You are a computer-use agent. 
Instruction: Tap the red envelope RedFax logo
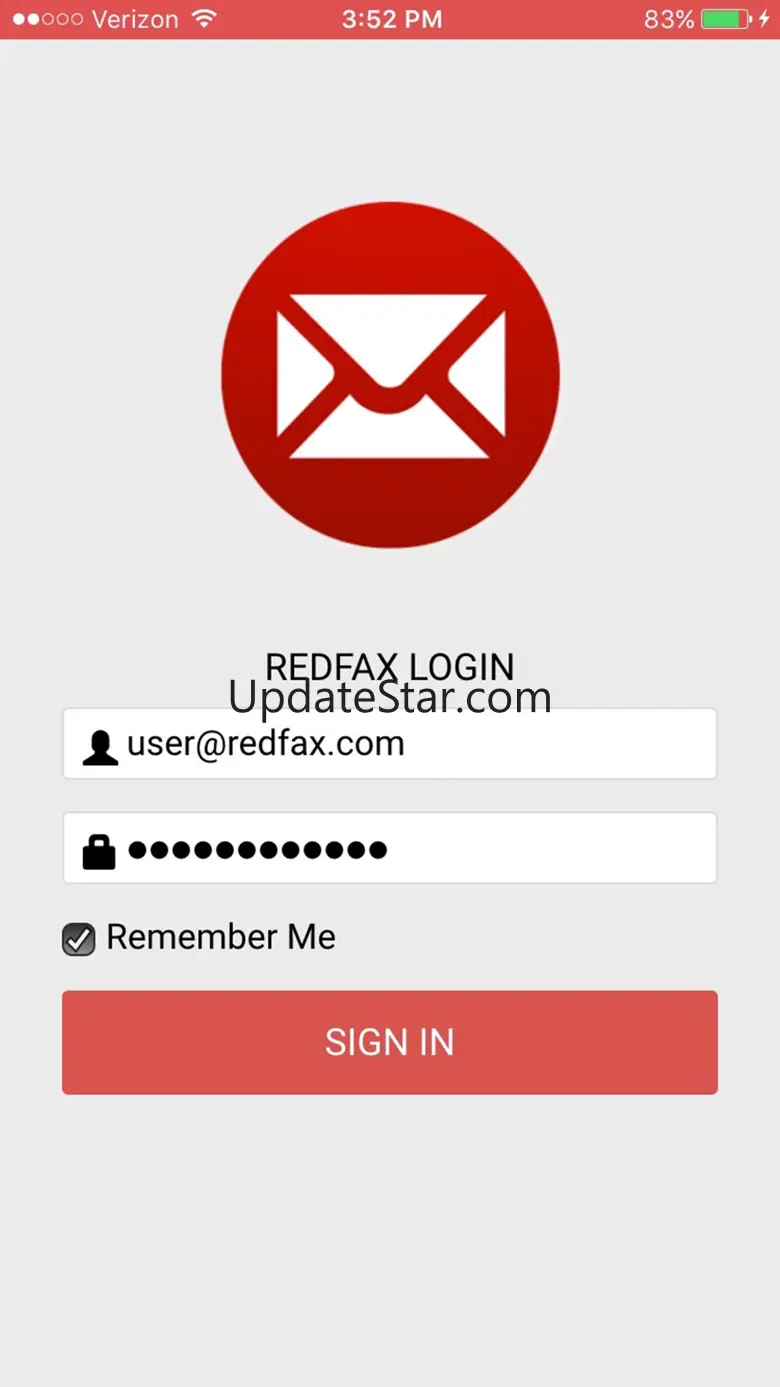coord(390,375)
